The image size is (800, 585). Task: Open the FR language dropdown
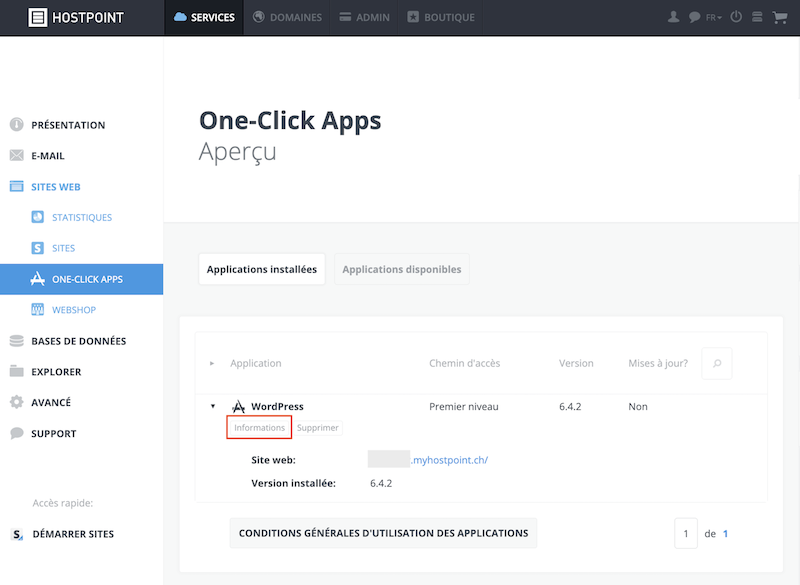tap(713, 17)
